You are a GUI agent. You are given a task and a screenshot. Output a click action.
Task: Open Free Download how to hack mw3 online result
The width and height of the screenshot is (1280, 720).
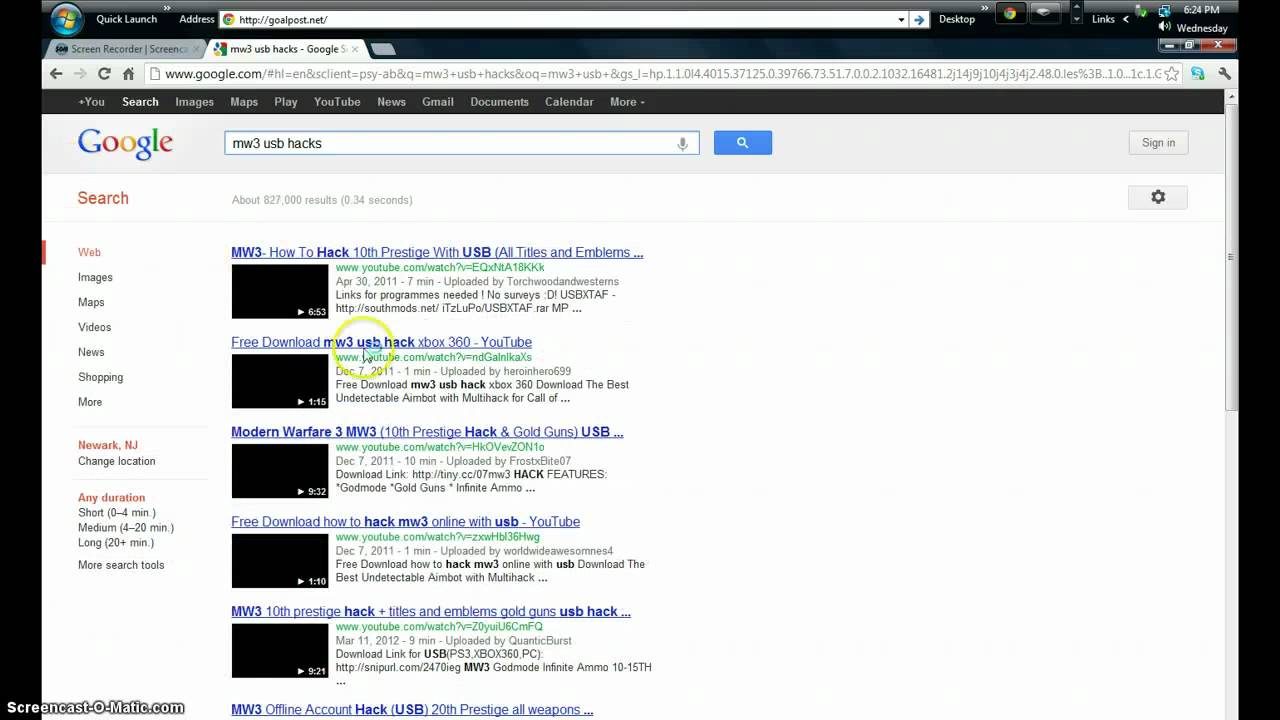(x=405, y=522)
